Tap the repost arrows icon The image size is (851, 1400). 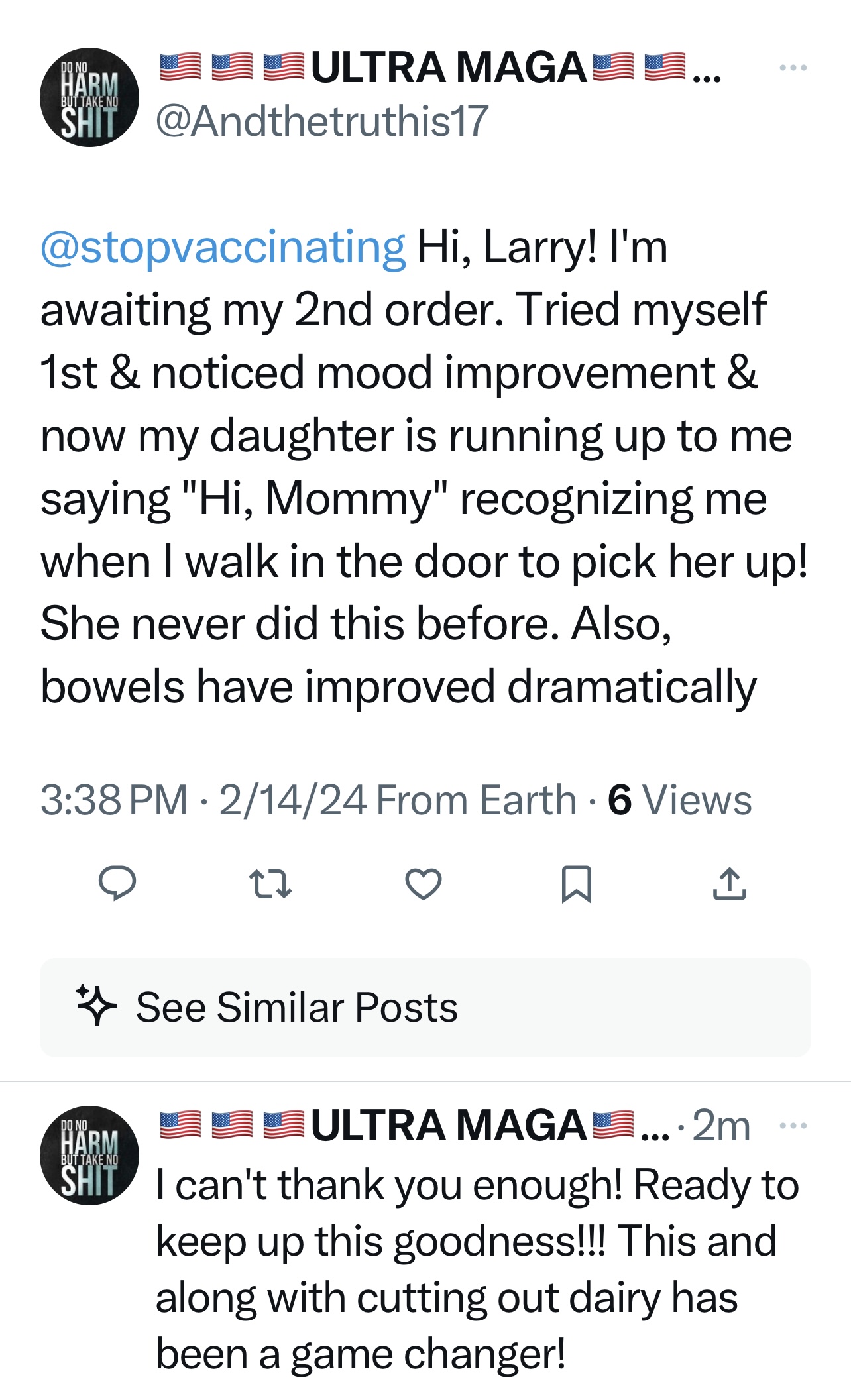[270, 884]
